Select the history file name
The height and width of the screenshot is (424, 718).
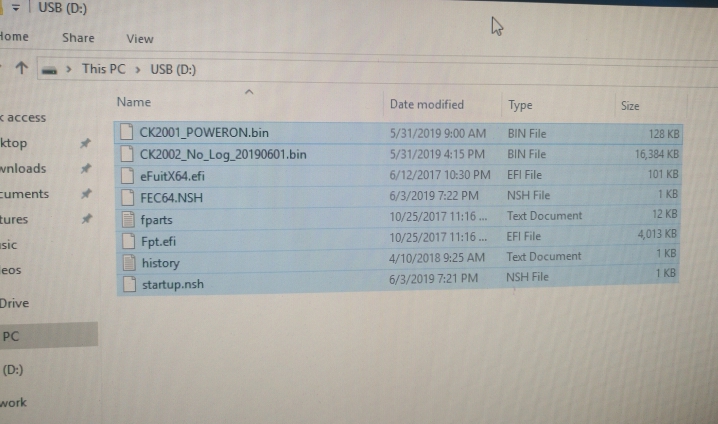[161, 263]
